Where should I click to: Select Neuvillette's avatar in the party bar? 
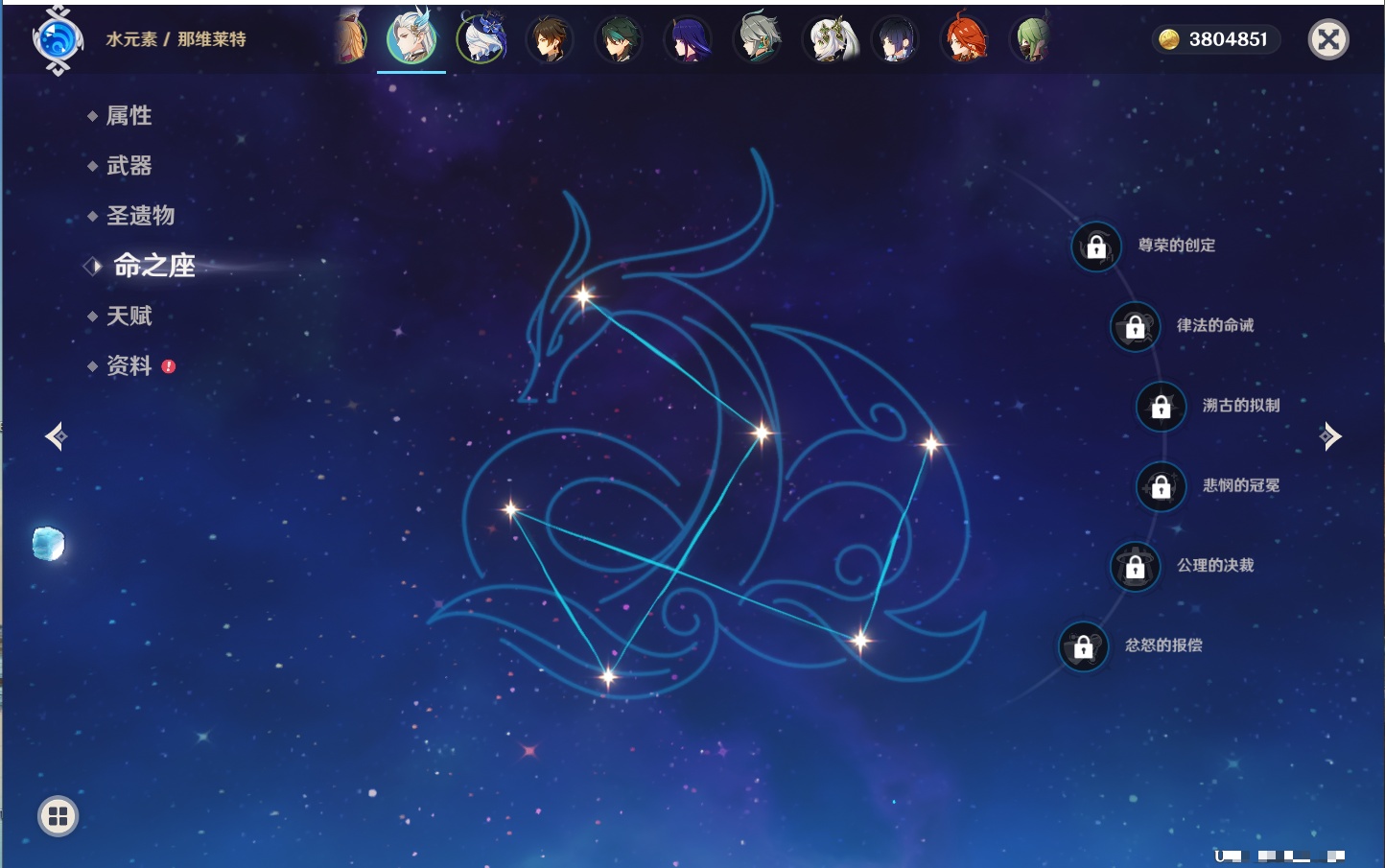coord(411,38)
